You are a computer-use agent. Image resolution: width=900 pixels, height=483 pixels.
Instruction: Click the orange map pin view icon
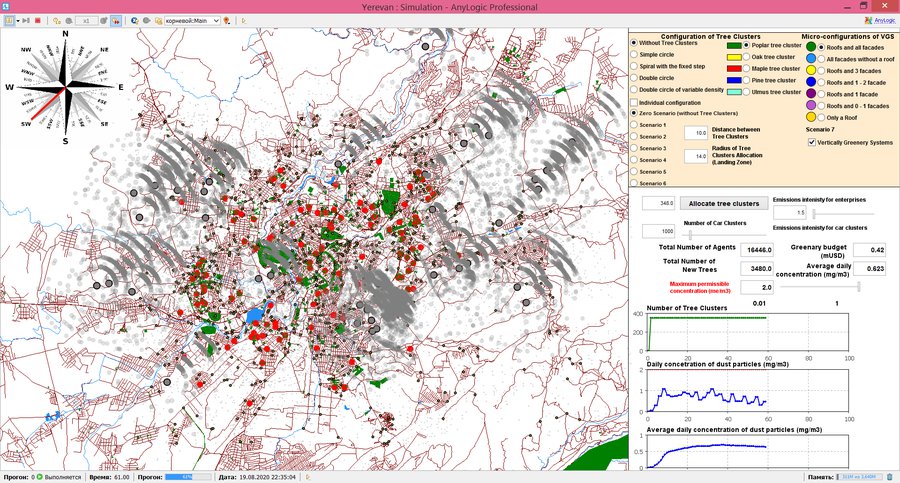pos(227,21)
